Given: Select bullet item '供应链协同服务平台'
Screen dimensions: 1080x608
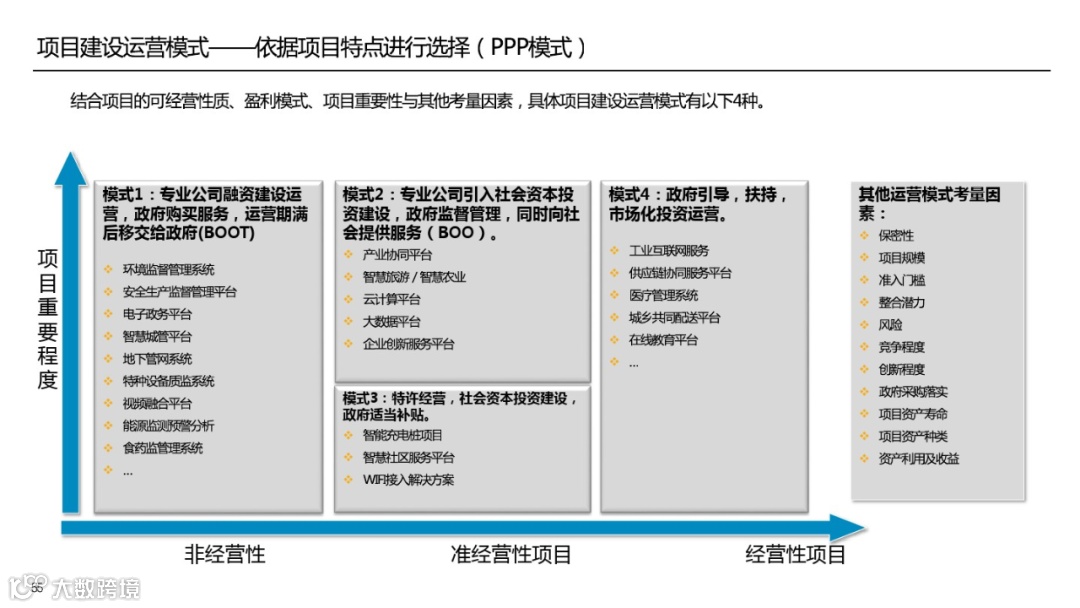Looking at the screenshot, I should [680, 273].
